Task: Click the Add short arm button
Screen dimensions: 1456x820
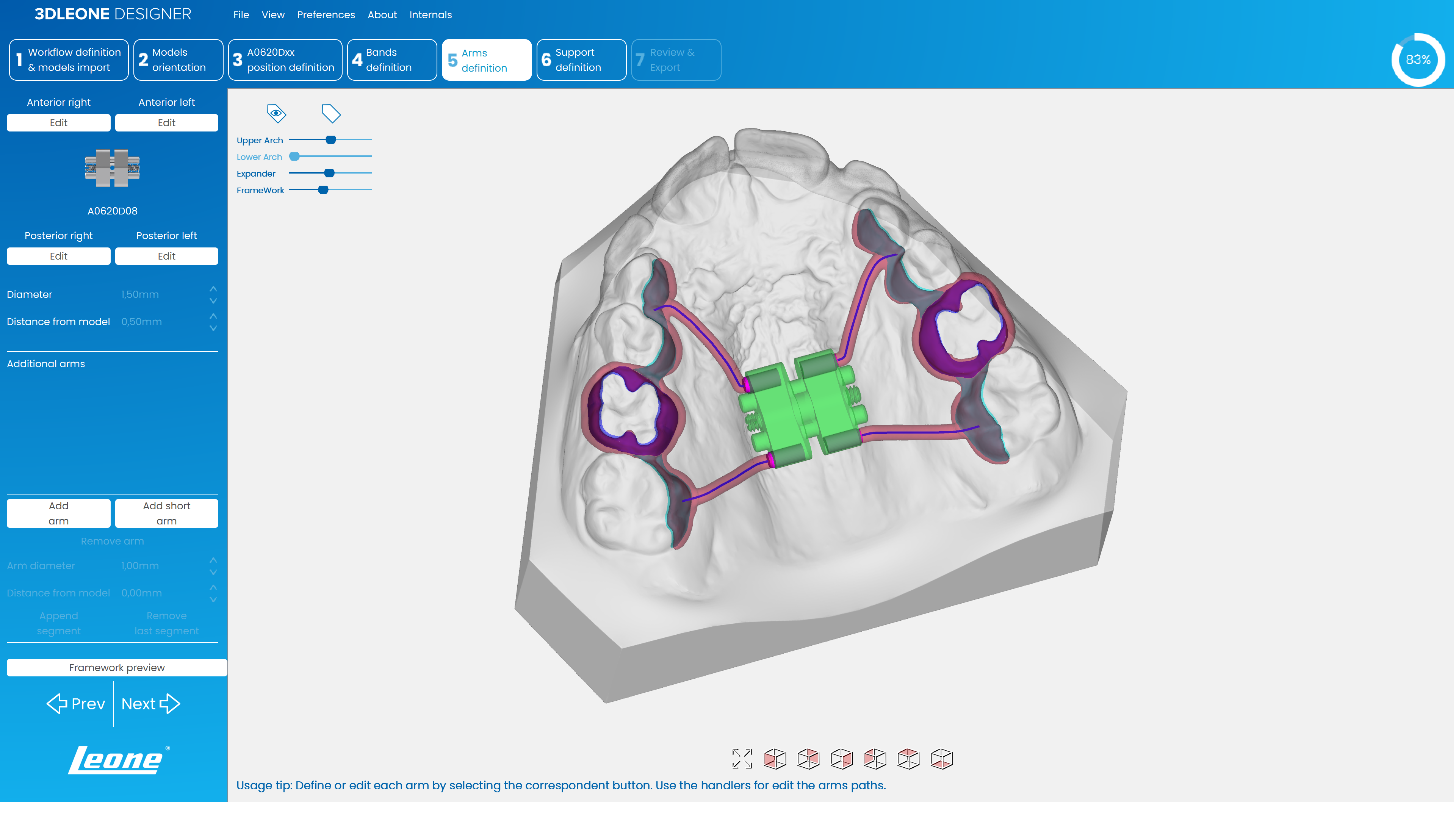Action: point(166,513)
